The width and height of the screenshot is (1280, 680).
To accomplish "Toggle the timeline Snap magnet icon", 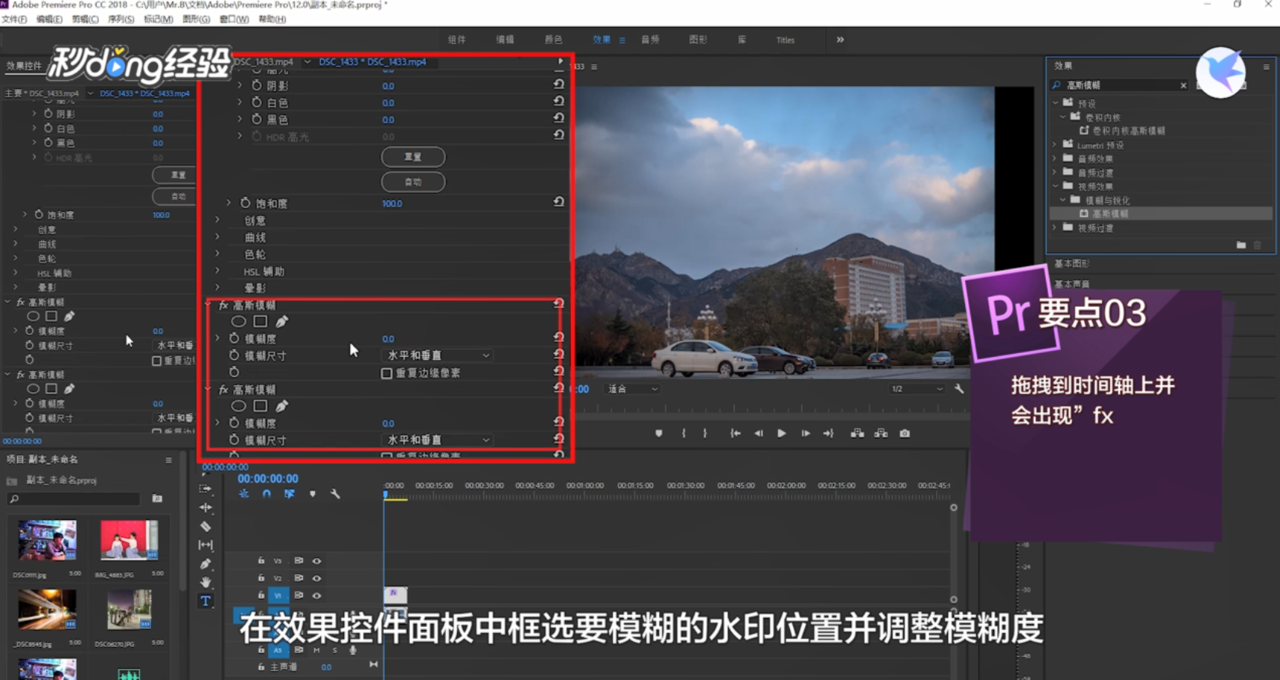I will pos(266,494).
